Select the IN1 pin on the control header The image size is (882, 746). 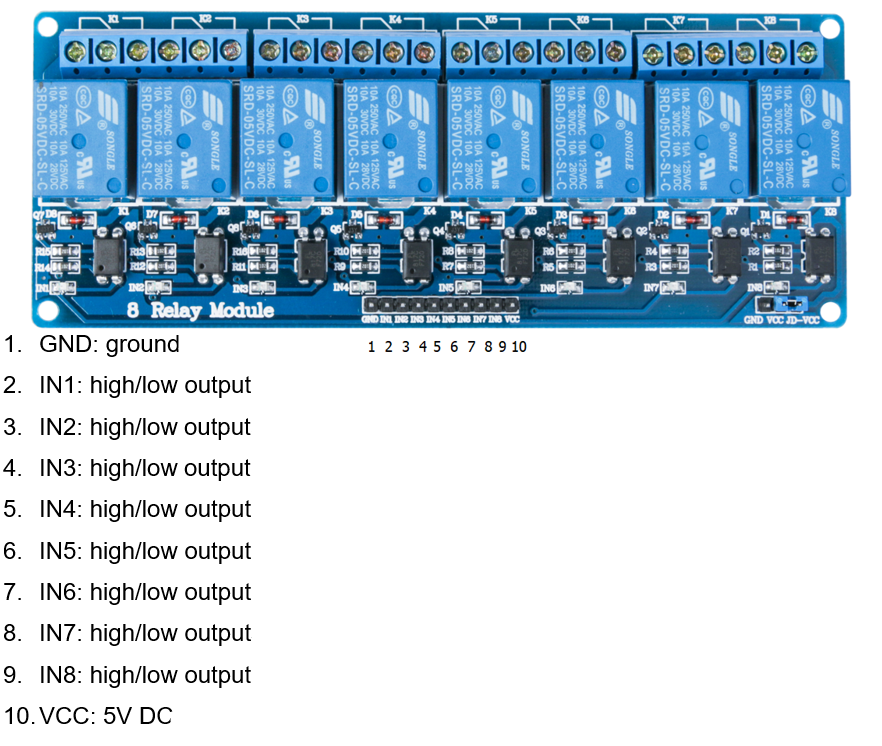pos(386,305)
